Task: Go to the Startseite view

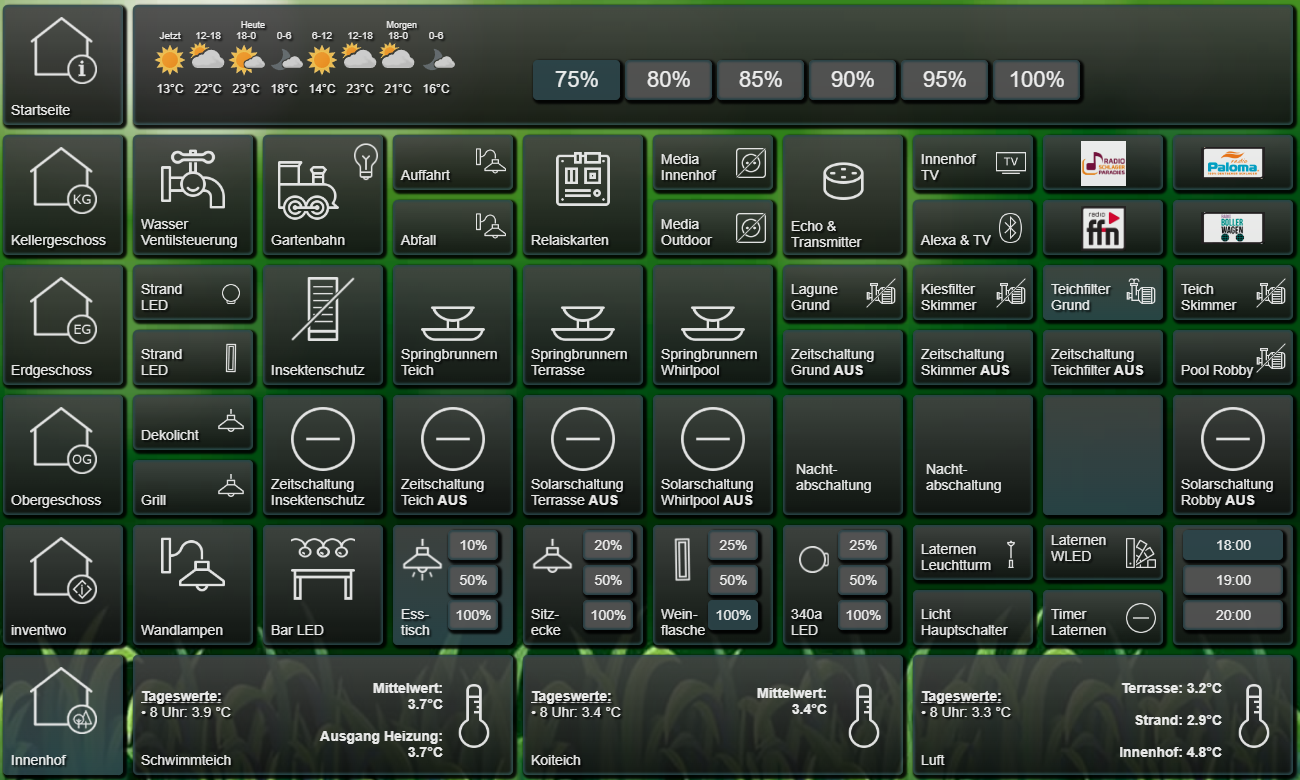Action: 64,66
